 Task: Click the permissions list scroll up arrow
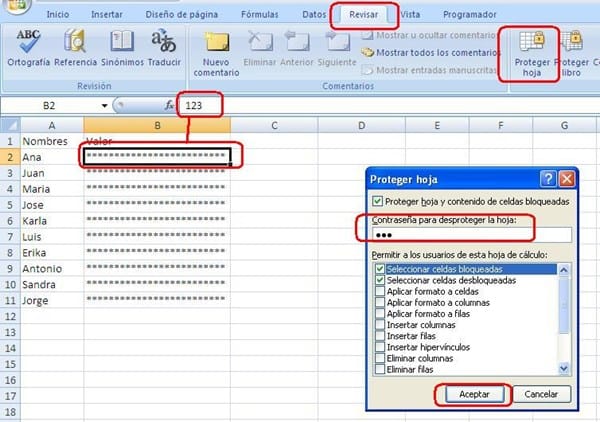(x=564, y=270)
